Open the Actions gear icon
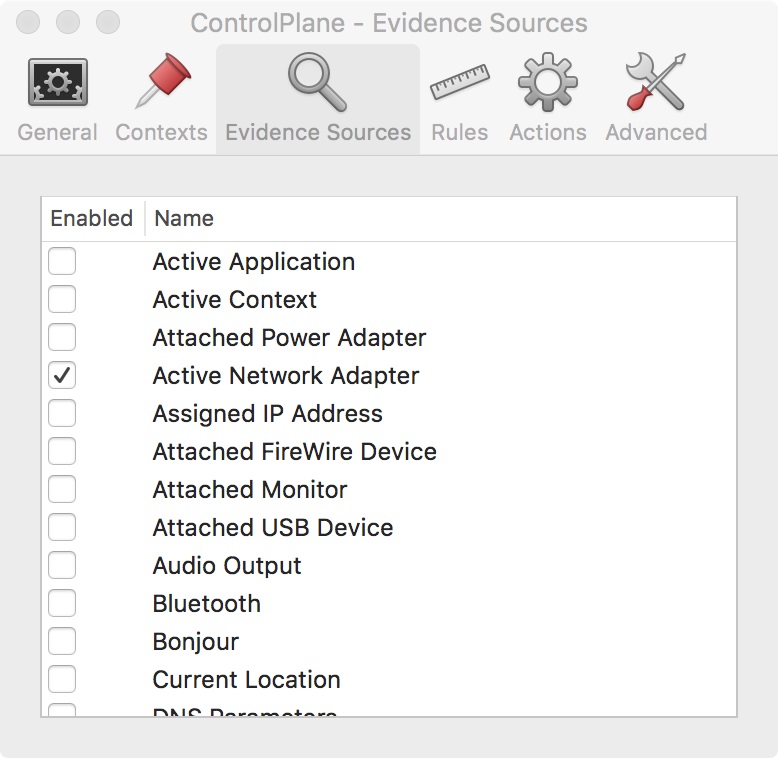 point(548,82)
